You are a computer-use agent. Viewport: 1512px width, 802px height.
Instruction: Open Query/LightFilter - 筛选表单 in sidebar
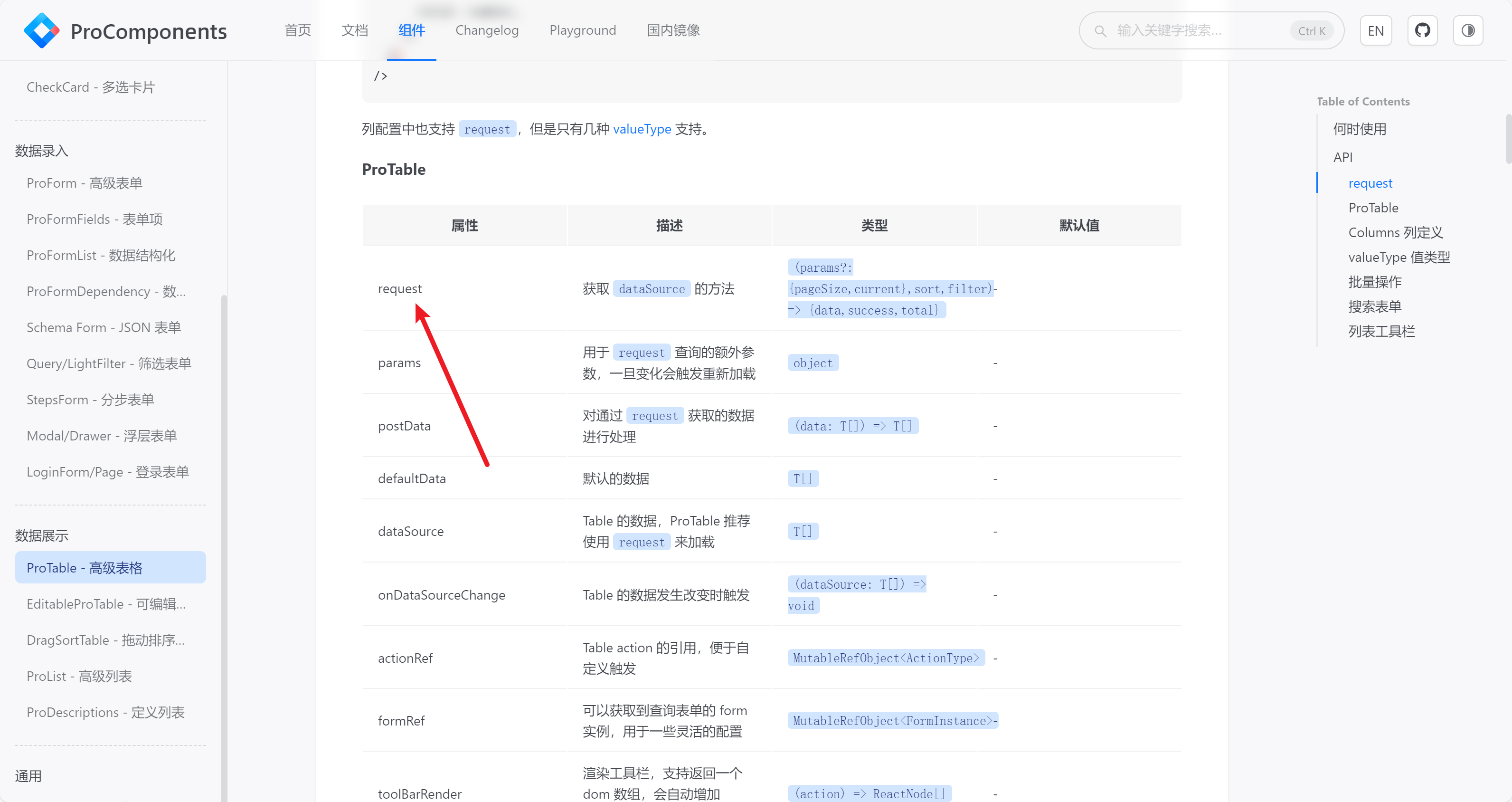coord(110,364)
